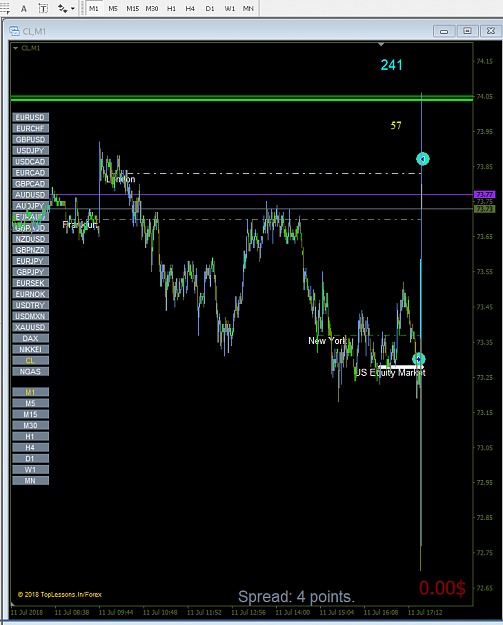This screenshot has width=503, height=625.
Task: Show the EURSEK chart via its button
Action: point(30,283)
